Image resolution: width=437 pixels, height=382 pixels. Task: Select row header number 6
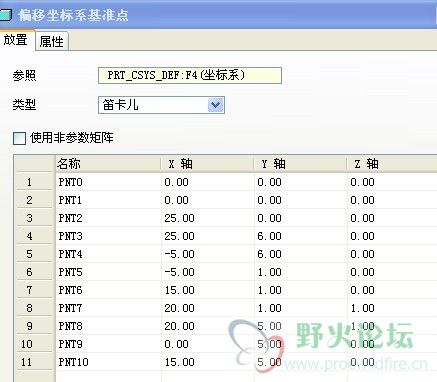click(x=34, y=272)
